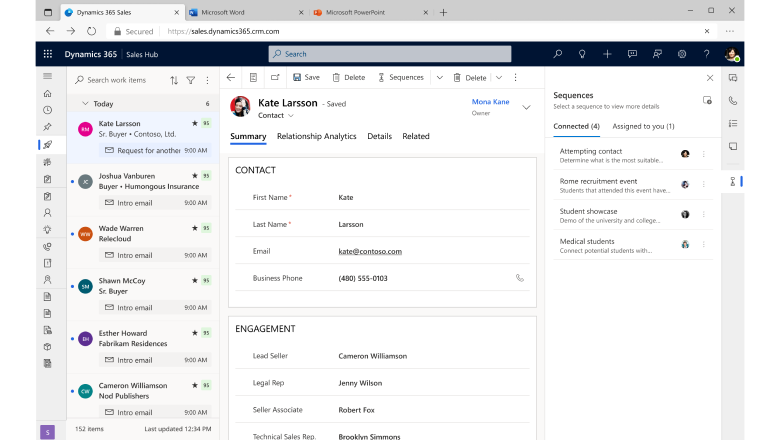
Task: Switch to Relationship Analytics tab
Action: pos(316,136)
